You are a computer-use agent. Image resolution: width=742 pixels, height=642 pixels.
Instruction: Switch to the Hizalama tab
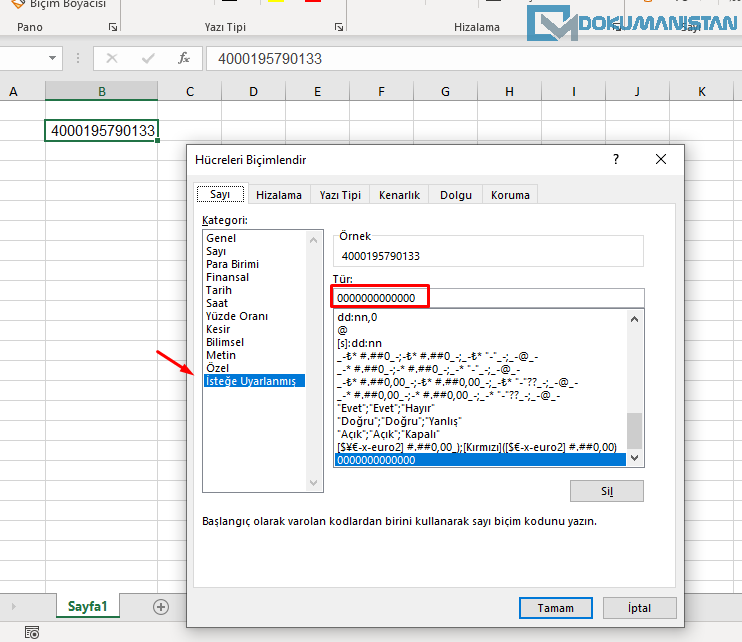tap(279, 195)
